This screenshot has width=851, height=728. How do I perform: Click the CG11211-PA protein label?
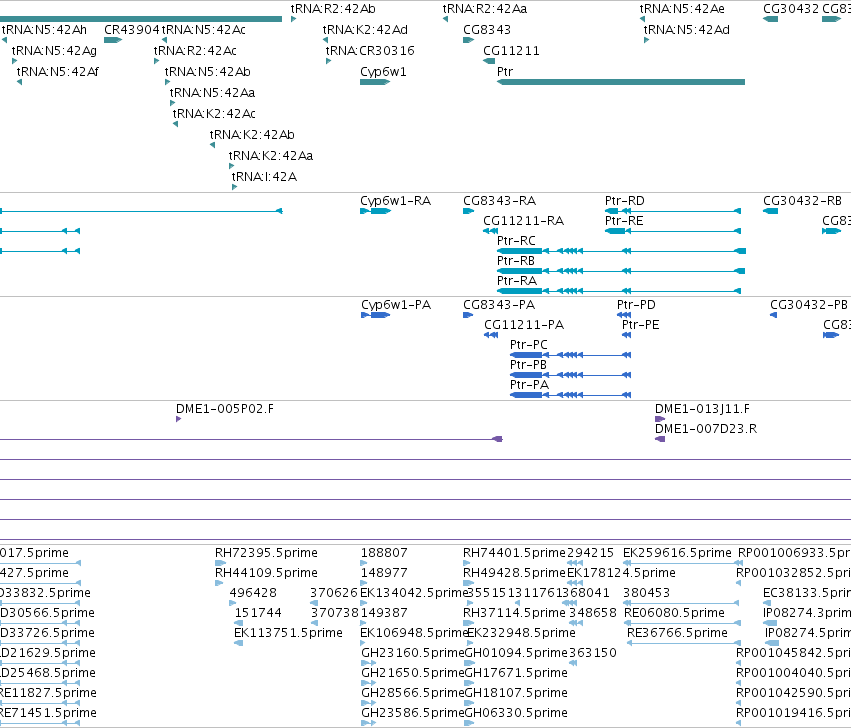(524, 325)
